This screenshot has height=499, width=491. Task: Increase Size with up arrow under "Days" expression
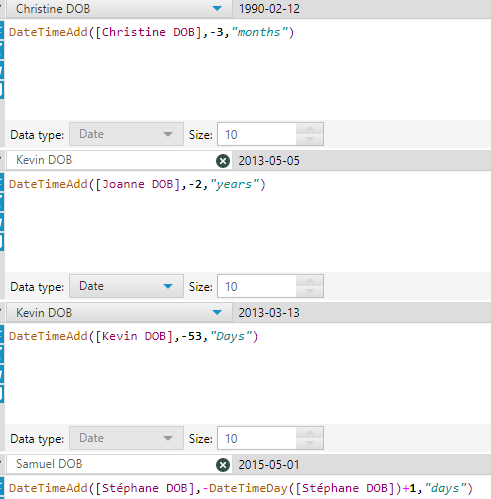(310, 433)
